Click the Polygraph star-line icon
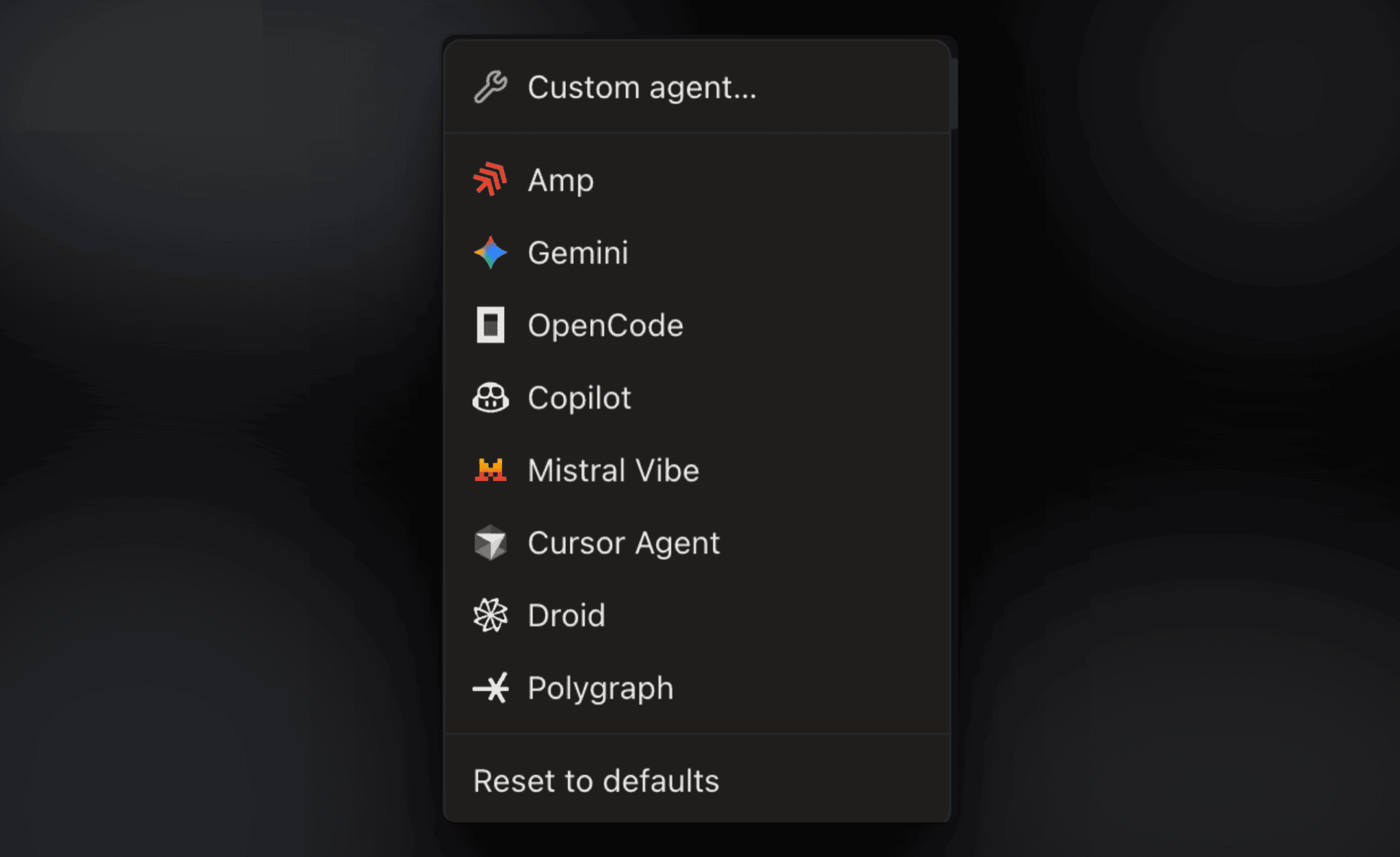Viewport: 1400px width, 857px height. [x=491, y=688]
